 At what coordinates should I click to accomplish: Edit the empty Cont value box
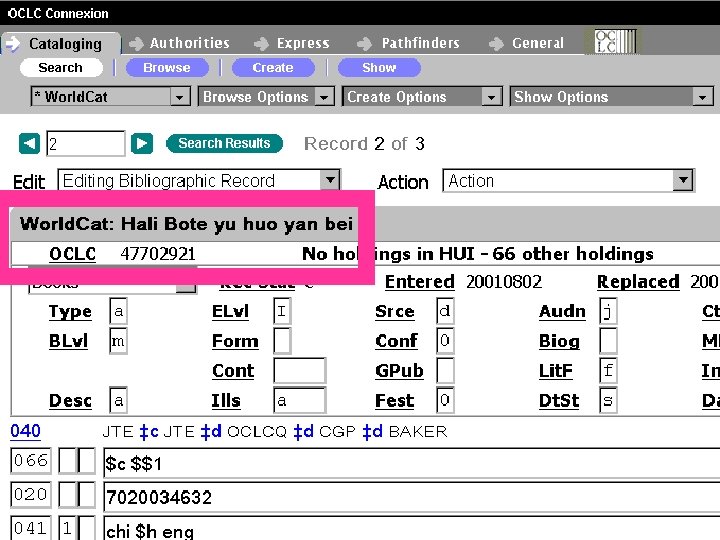click(300, 371)
